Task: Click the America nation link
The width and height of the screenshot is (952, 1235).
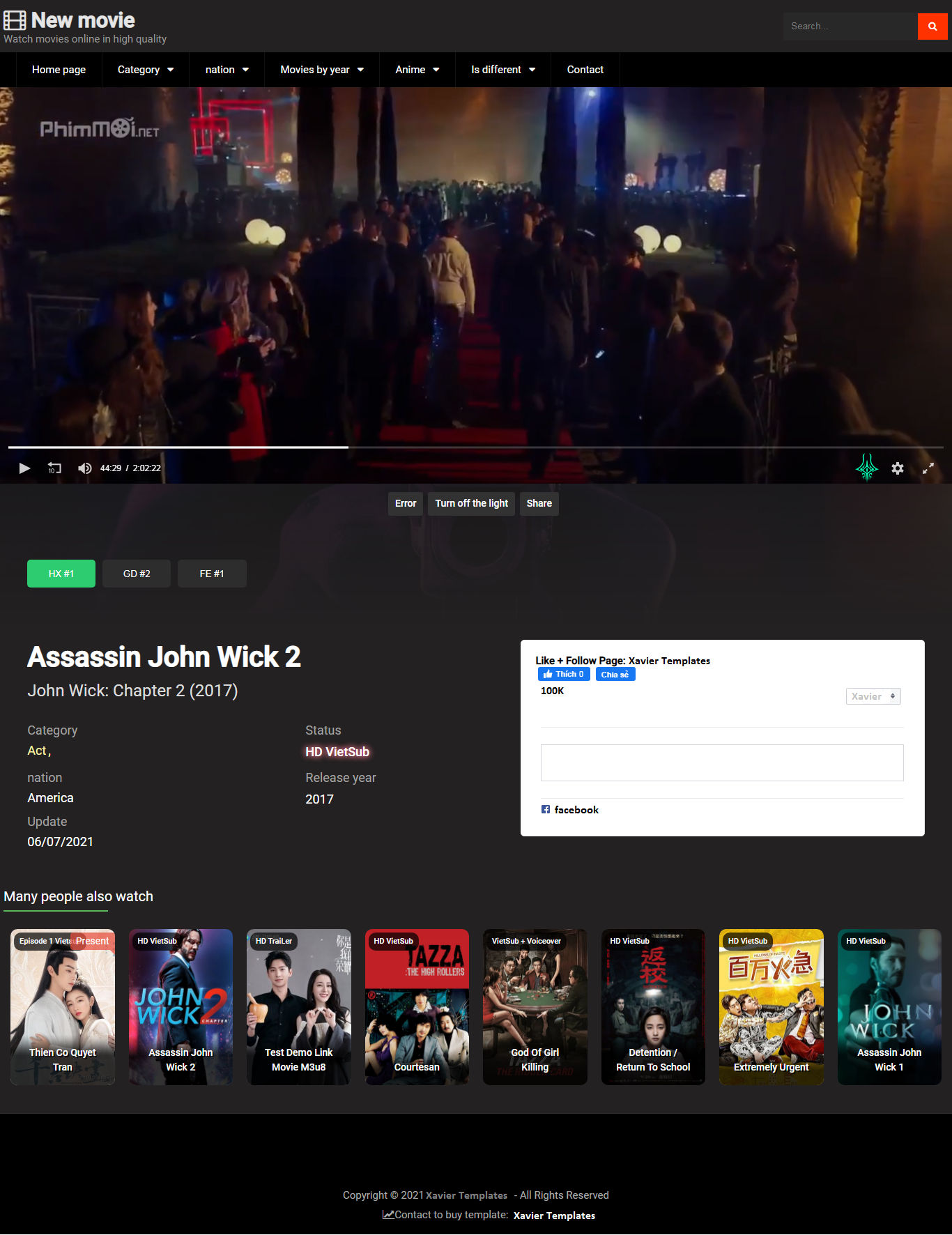Action: pyautogui.click(x=50, y=798)
